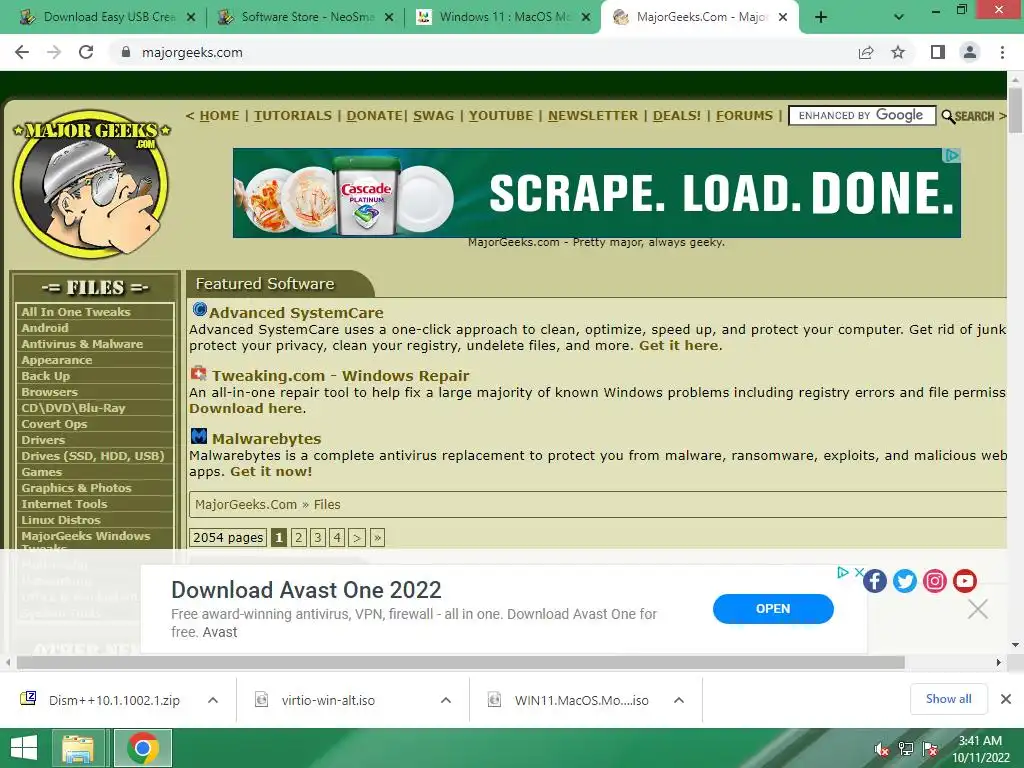Click the muted volume tray icon
The image size is (1024, 768).
881,749
